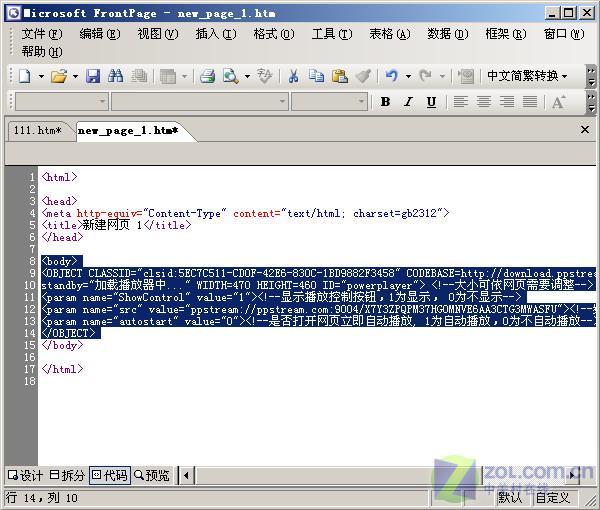Open the 插入(I) menu
The height and width of the screenshot is (510, 600).
click(x=216, y=34)
